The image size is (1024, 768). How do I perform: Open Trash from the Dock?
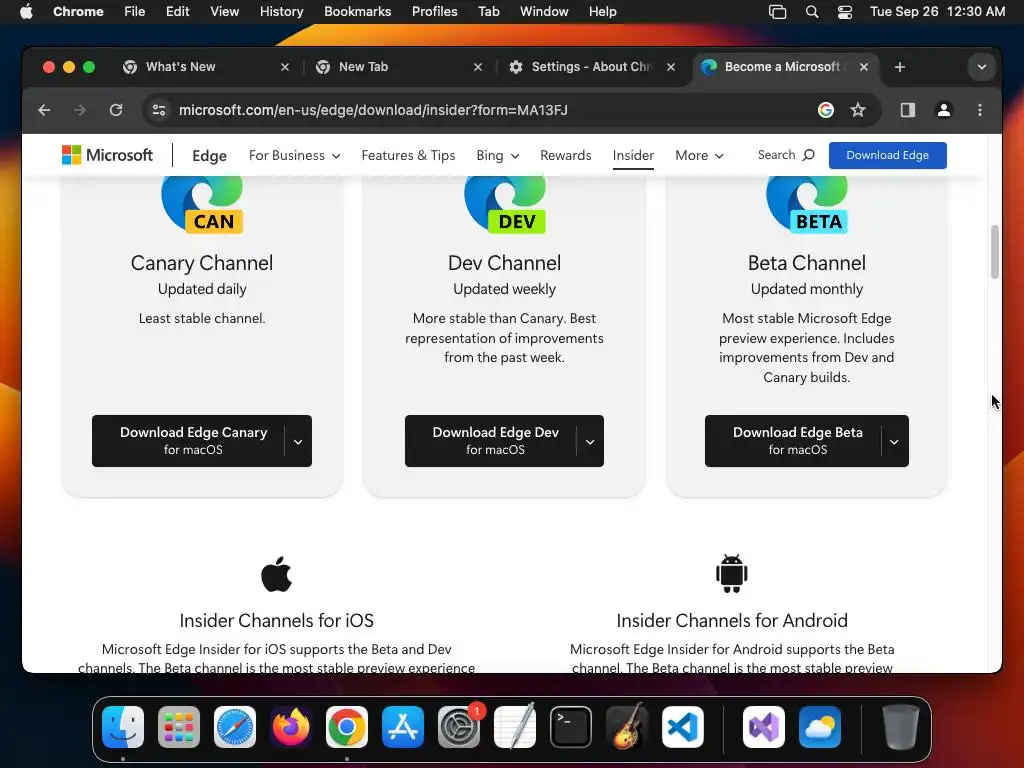pyautogui.click(x=901, y=727)
